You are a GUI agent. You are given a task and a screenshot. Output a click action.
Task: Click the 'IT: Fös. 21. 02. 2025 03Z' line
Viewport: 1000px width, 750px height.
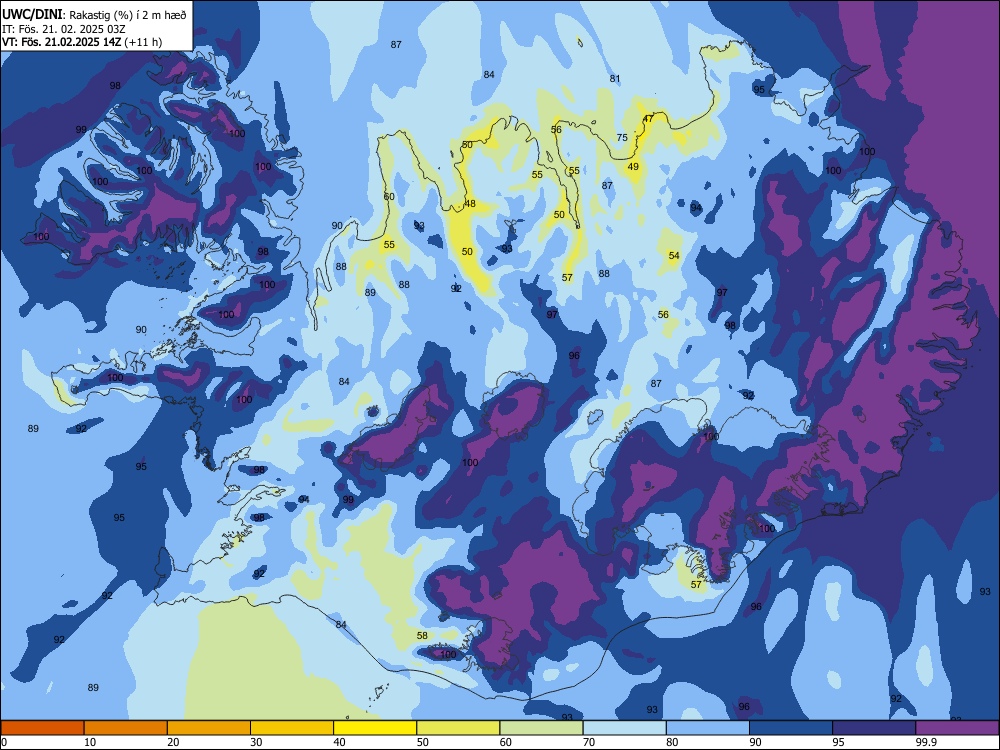coord(64,29)
